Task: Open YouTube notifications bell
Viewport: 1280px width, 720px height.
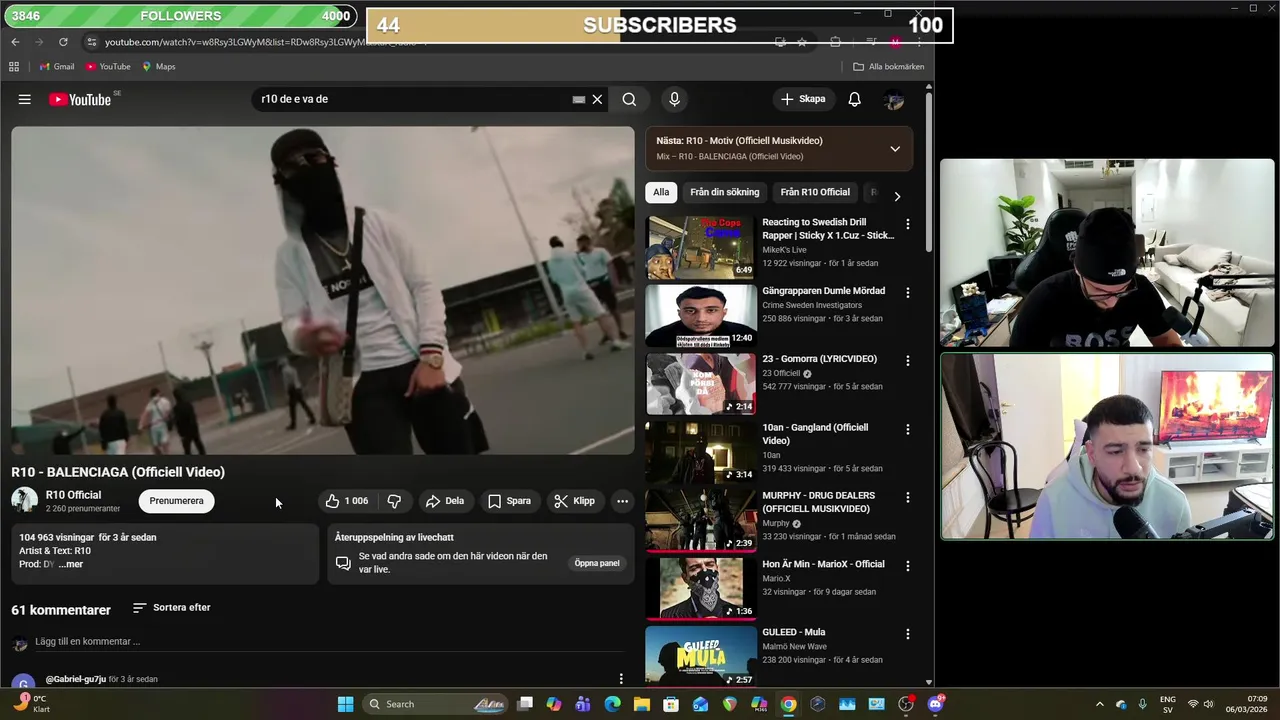Action: 855,99
